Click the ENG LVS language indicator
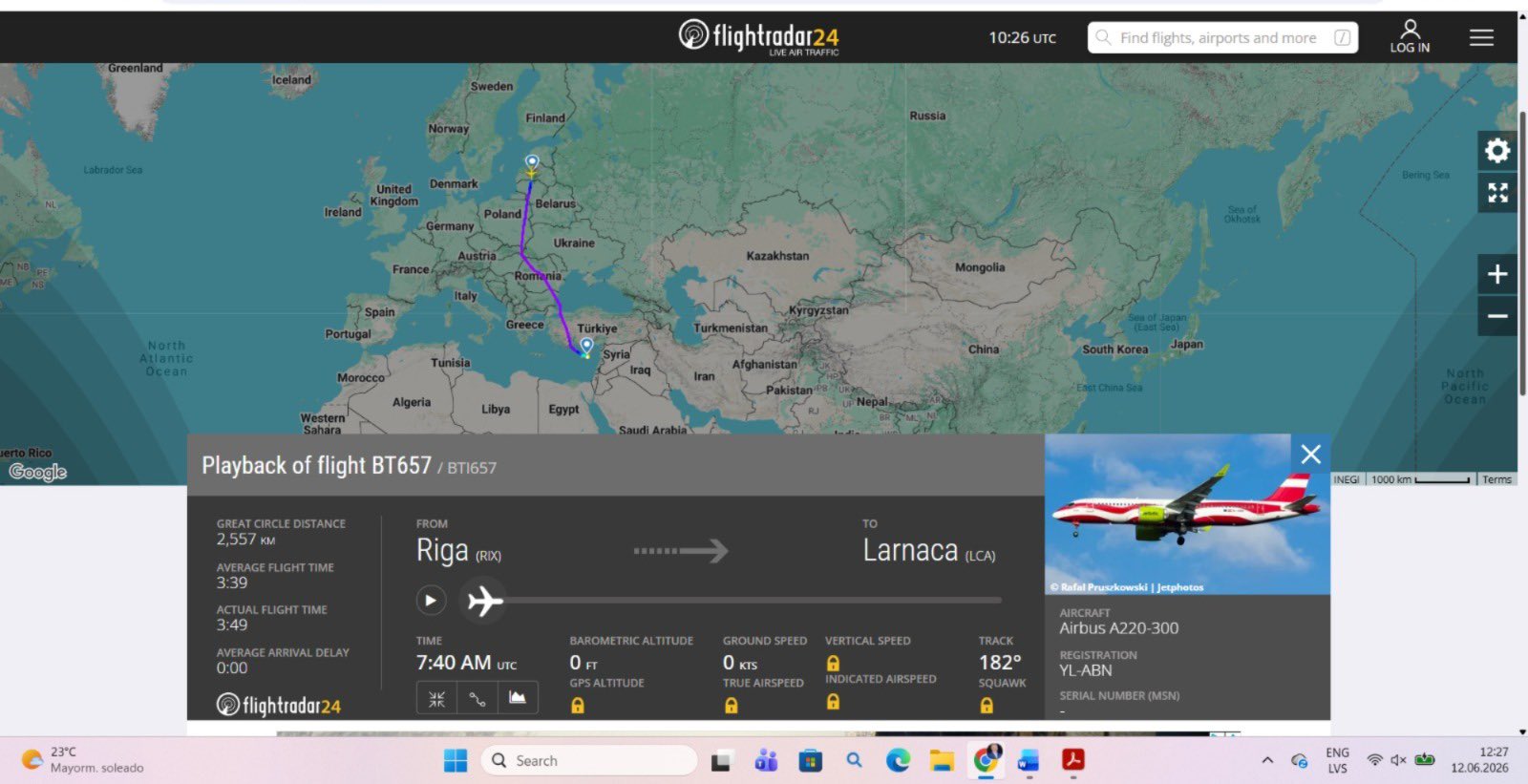 click(1337, 760)
